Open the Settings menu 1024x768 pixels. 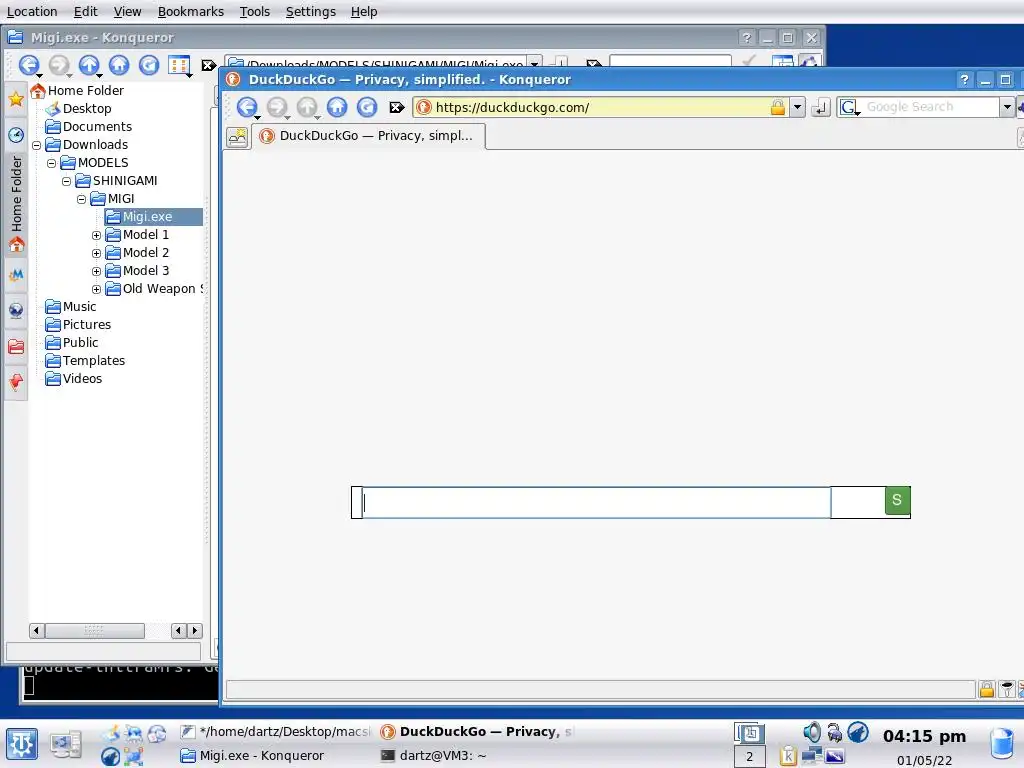pos(311,12)
